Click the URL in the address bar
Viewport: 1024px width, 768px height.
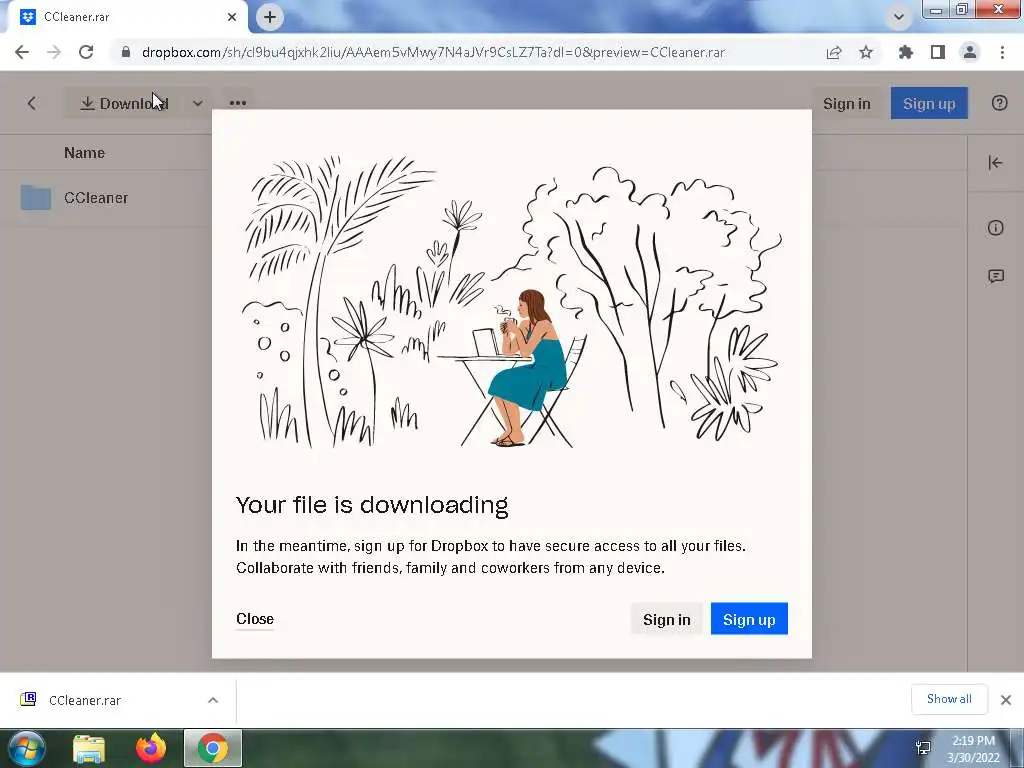click(433, 52)
